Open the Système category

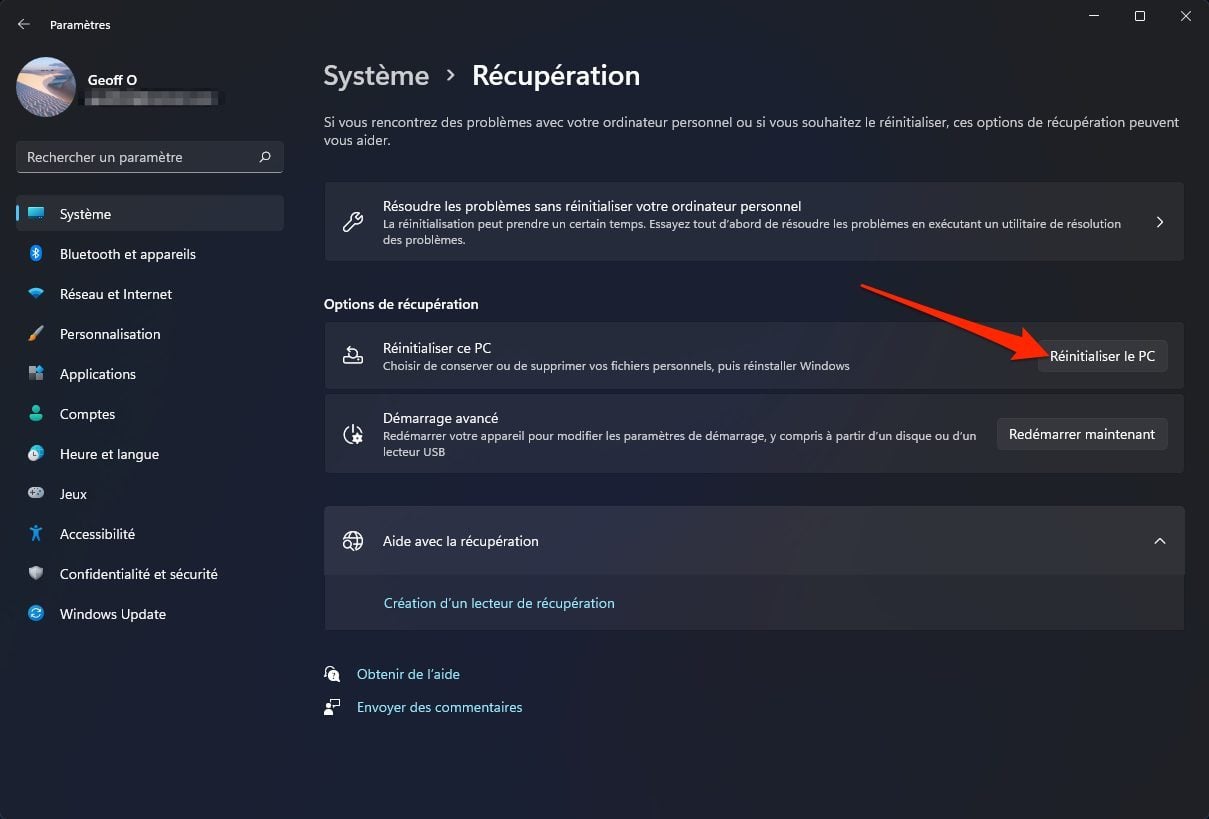(x=150, y=214)
